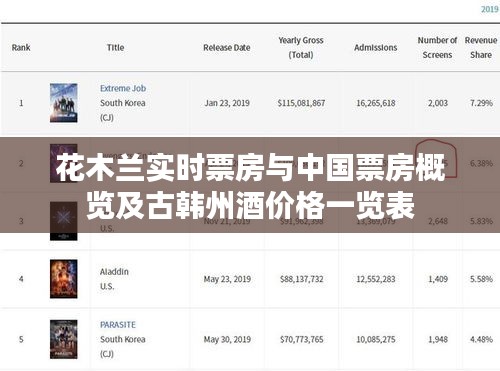The image size is (500, 371).
Task: Select the 5.83% revenue share
Action: point(481,221)
